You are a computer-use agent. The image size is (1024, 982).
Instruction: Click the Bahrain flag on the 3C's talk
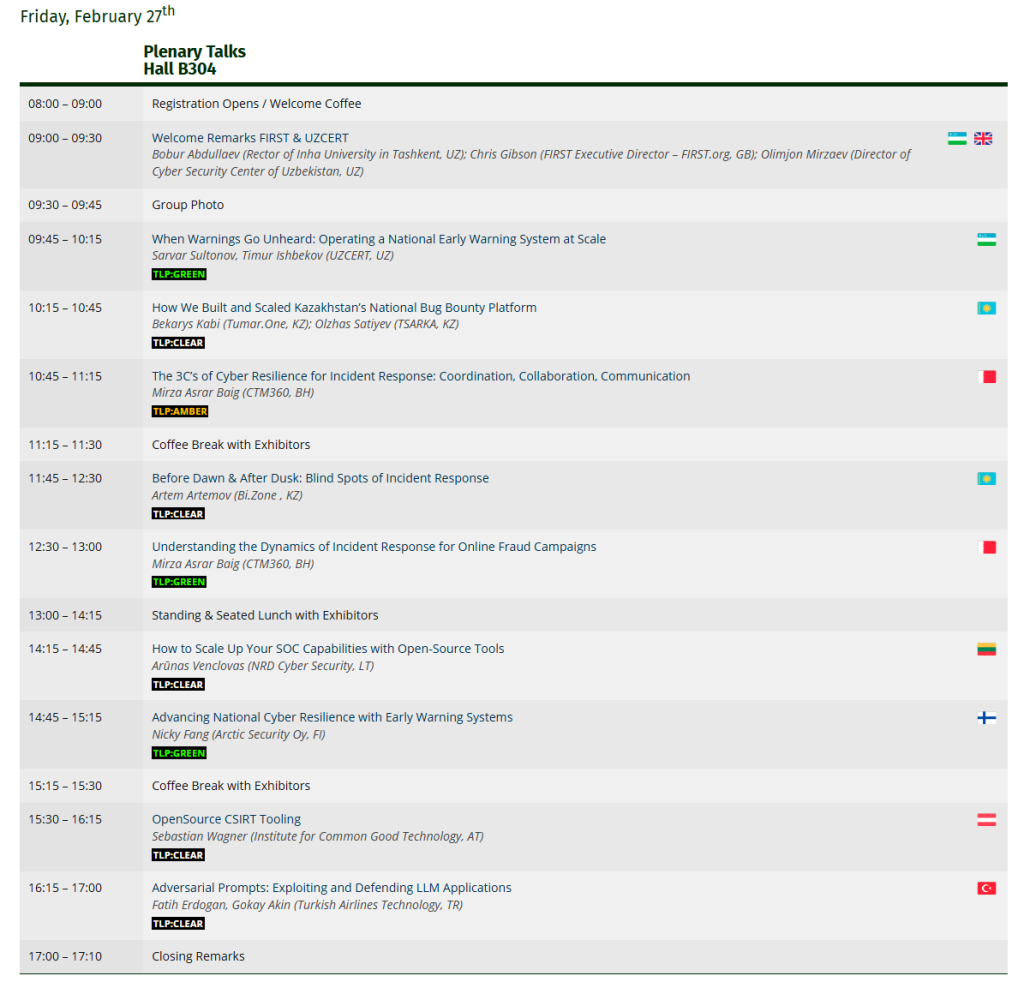986,377
